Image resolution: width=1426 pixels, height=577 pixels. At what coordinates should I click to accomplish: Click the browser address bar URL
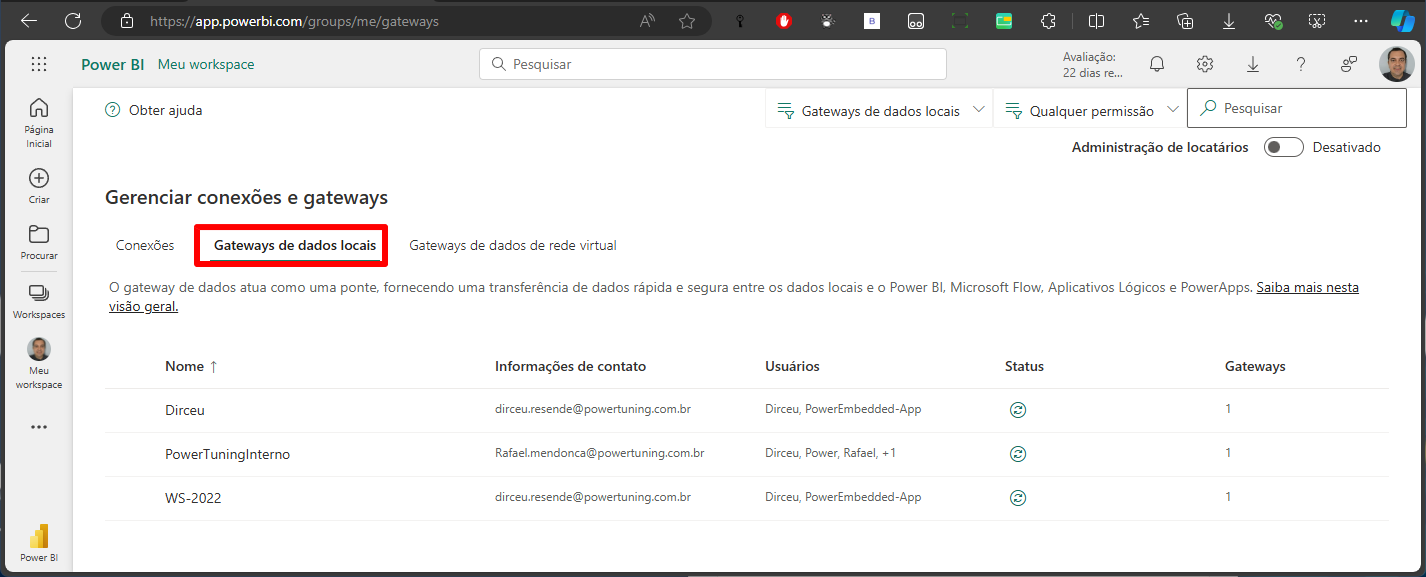294,21
